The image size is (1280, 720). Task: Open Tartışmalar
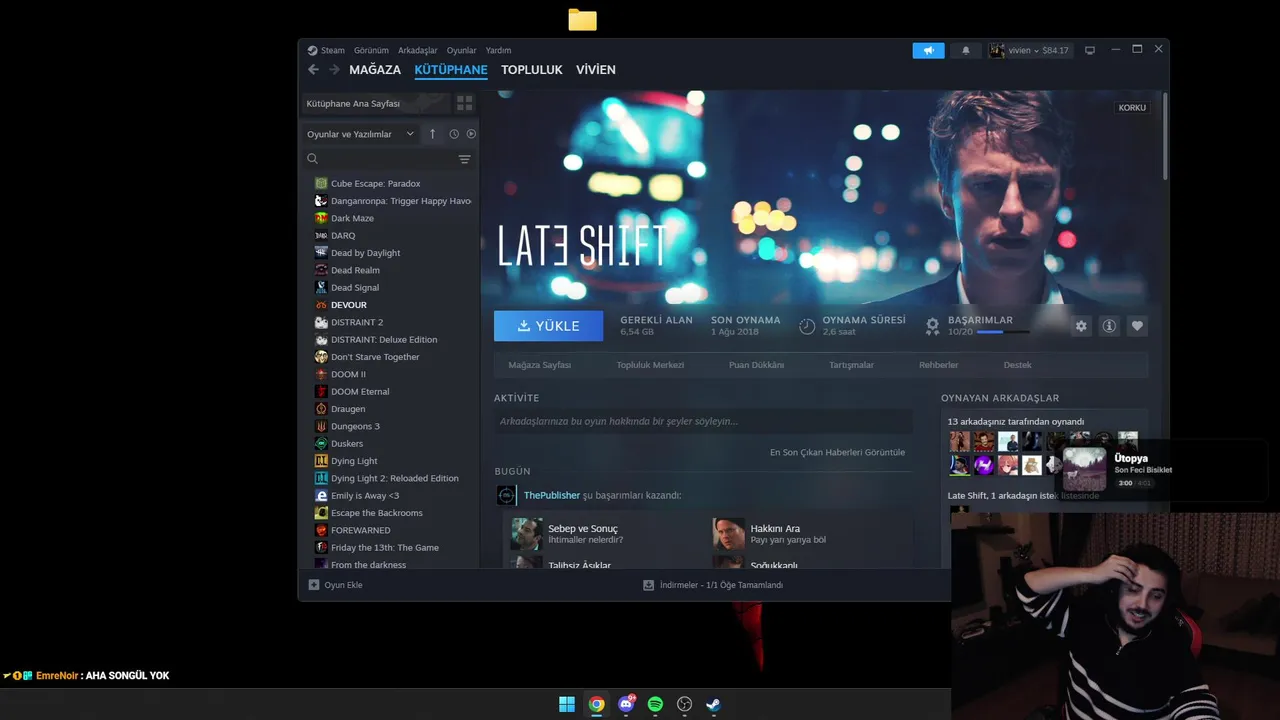coord(851,365)
